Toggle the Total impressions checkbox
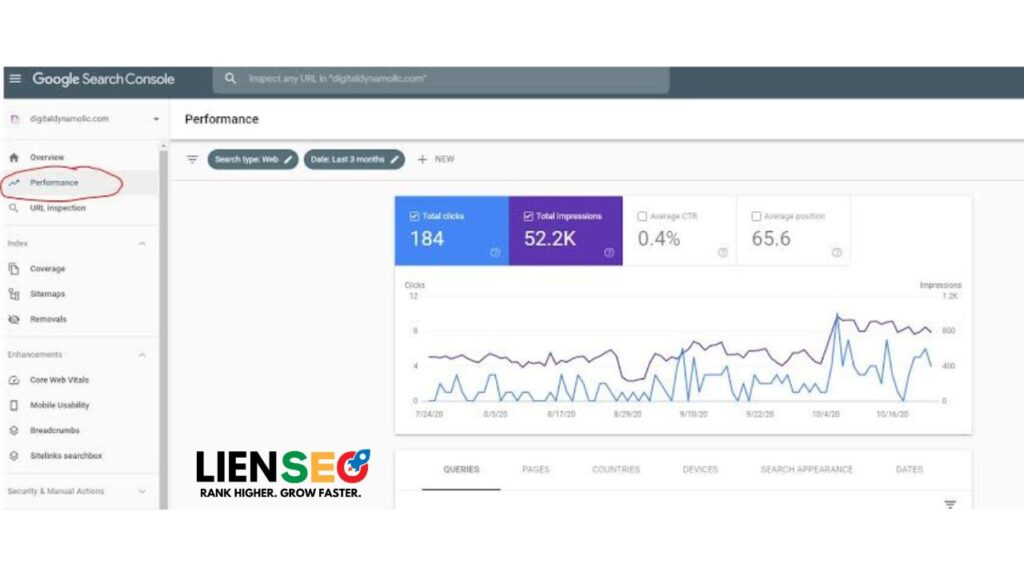Viewport: 1024px width, 576px height. pyautogui.click(x=528, y=216)
